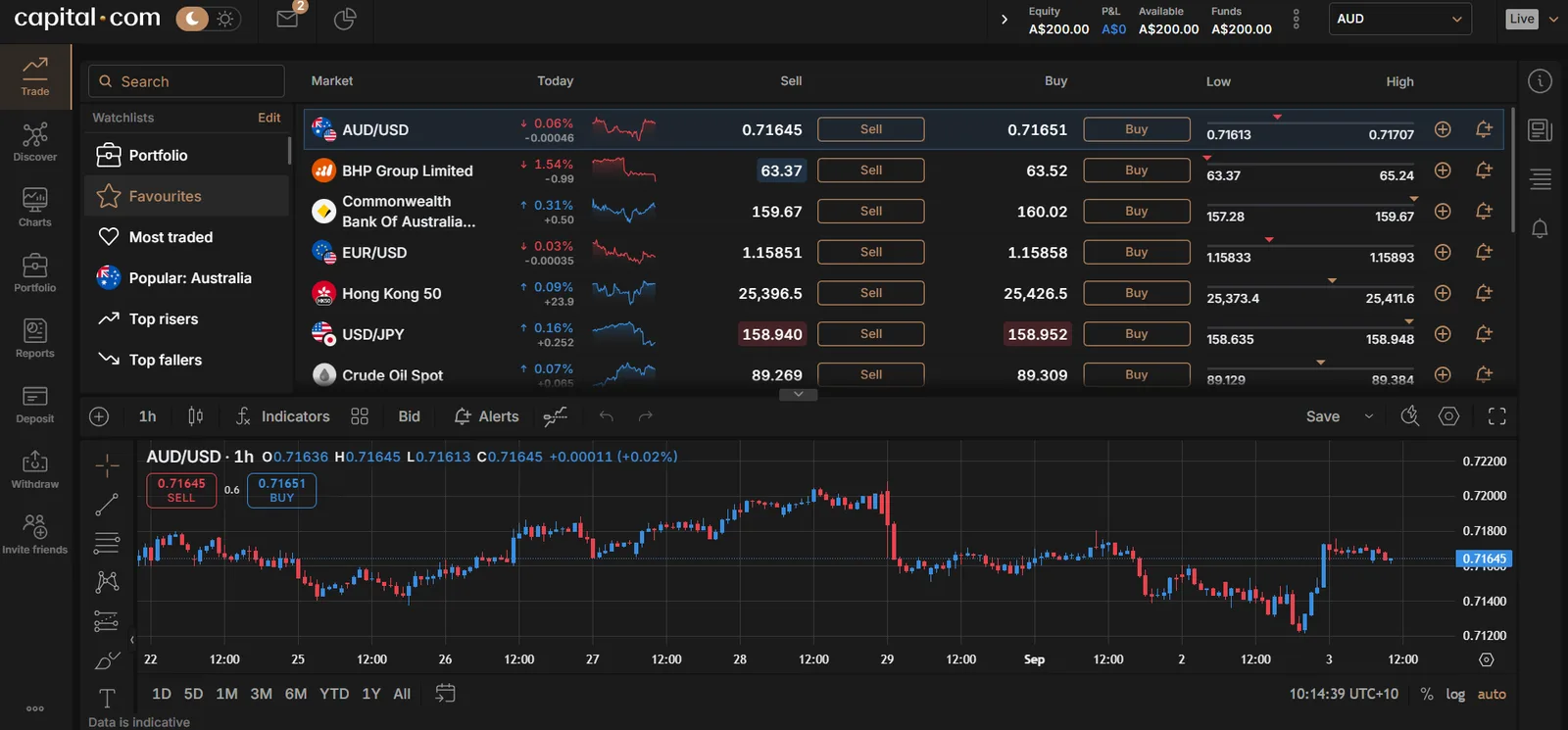
Task: Open the info panel icon
Action: 1541,81
